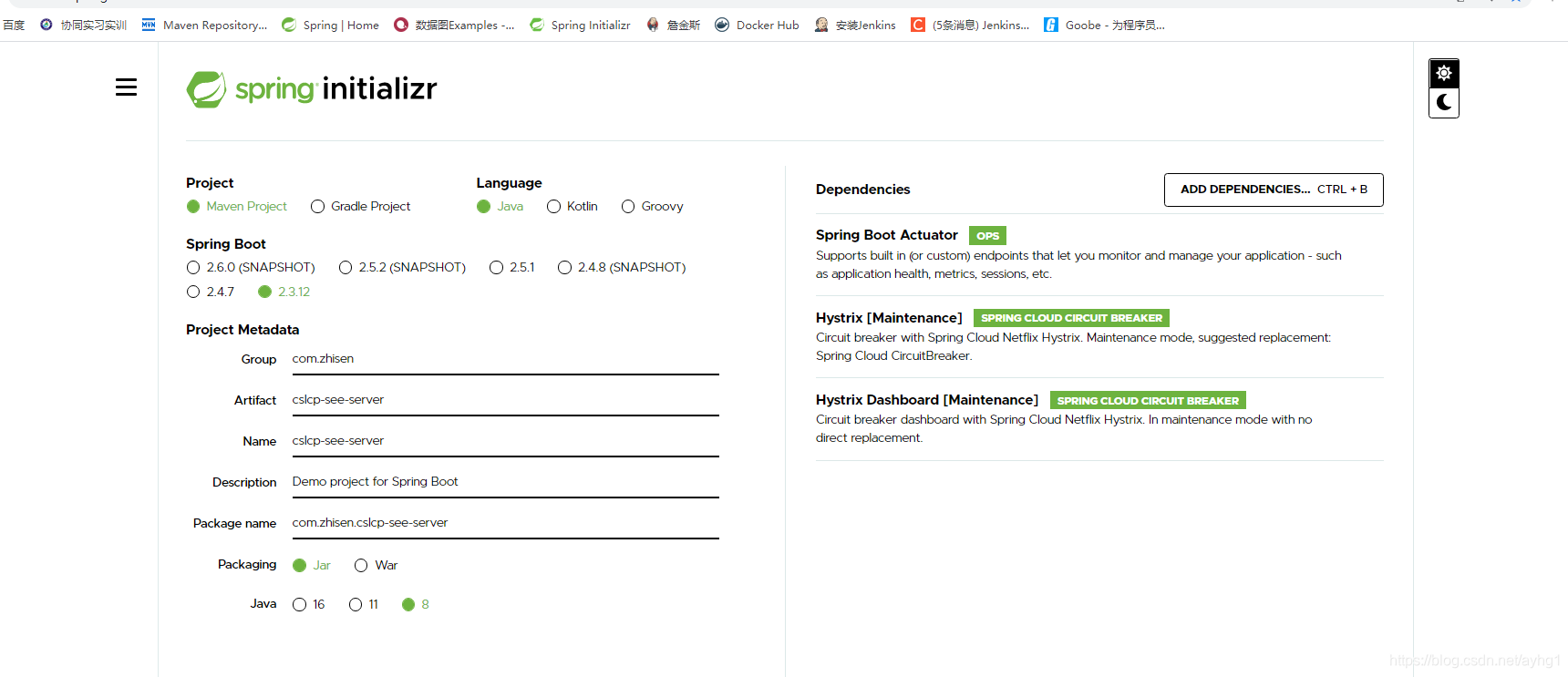This screenshot has width=1568, height=677.
Task: Open Maven Repository bookmark
Action: [205, 26]
